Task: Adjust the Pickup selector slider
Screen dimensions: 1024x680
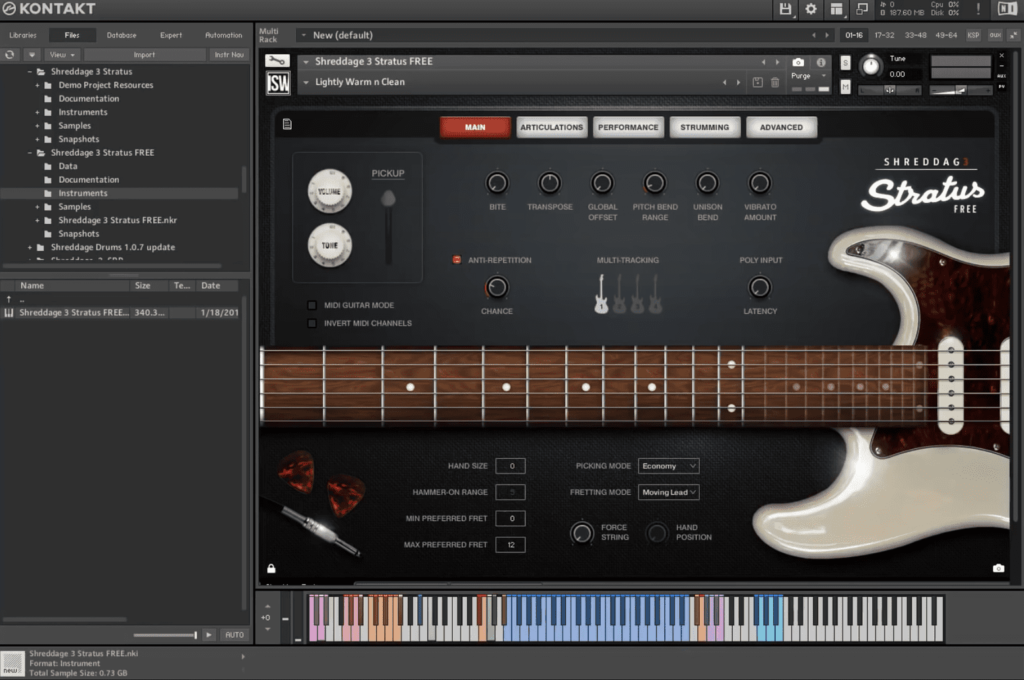Action: coord(388,225)
